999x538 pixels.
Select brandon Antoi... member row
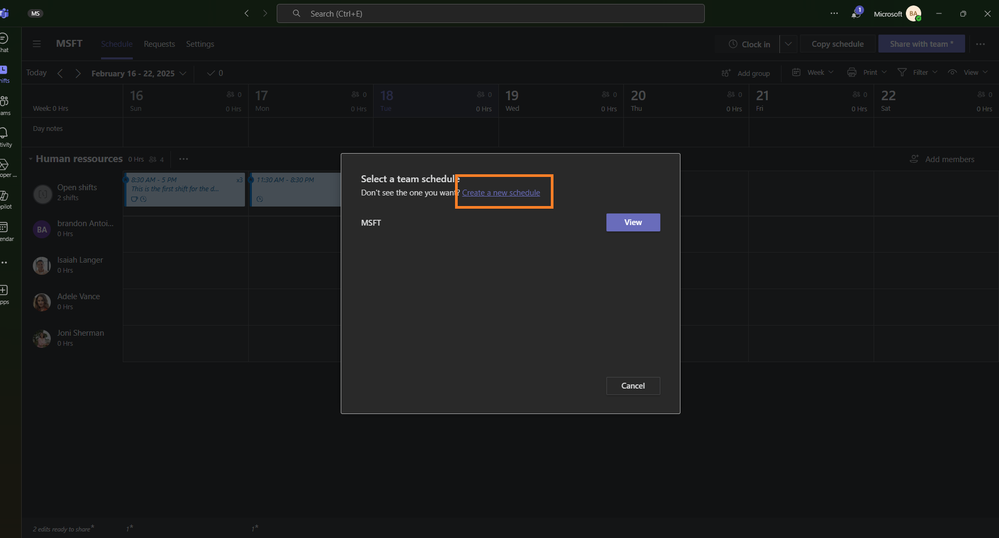point(73,228)
